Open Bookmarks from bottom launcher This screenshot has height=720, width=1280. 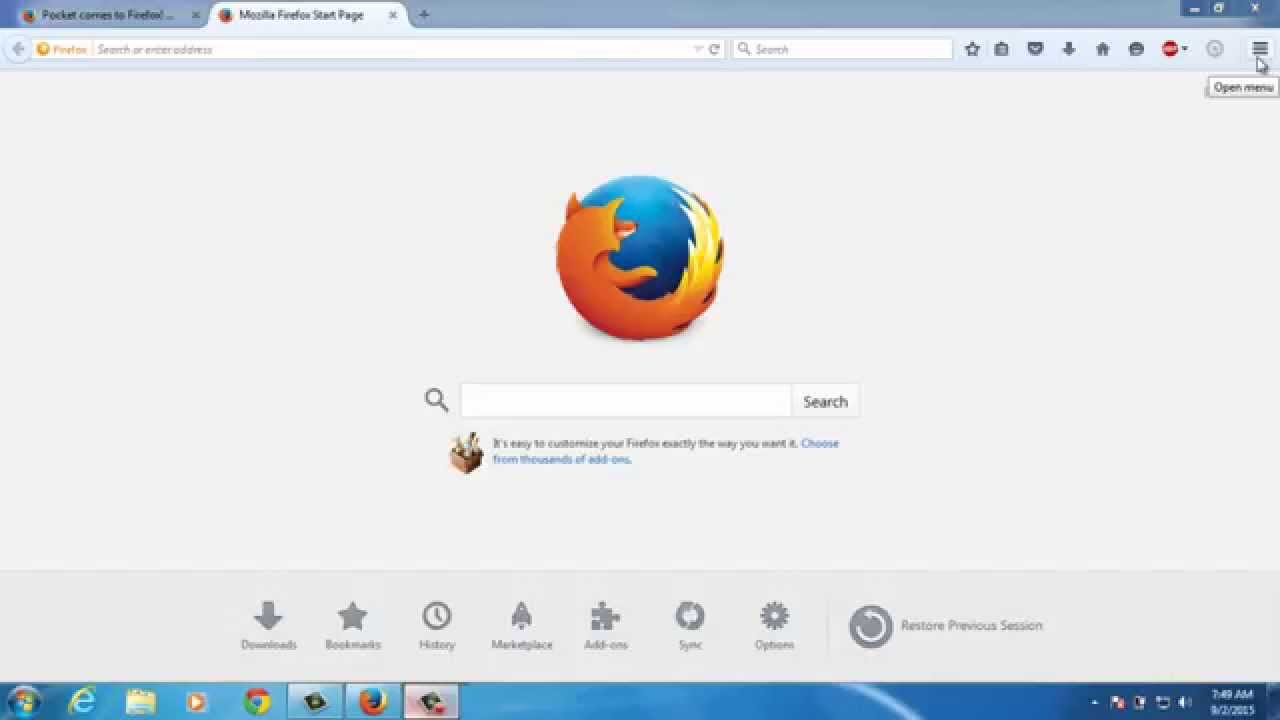pos(352,626)
